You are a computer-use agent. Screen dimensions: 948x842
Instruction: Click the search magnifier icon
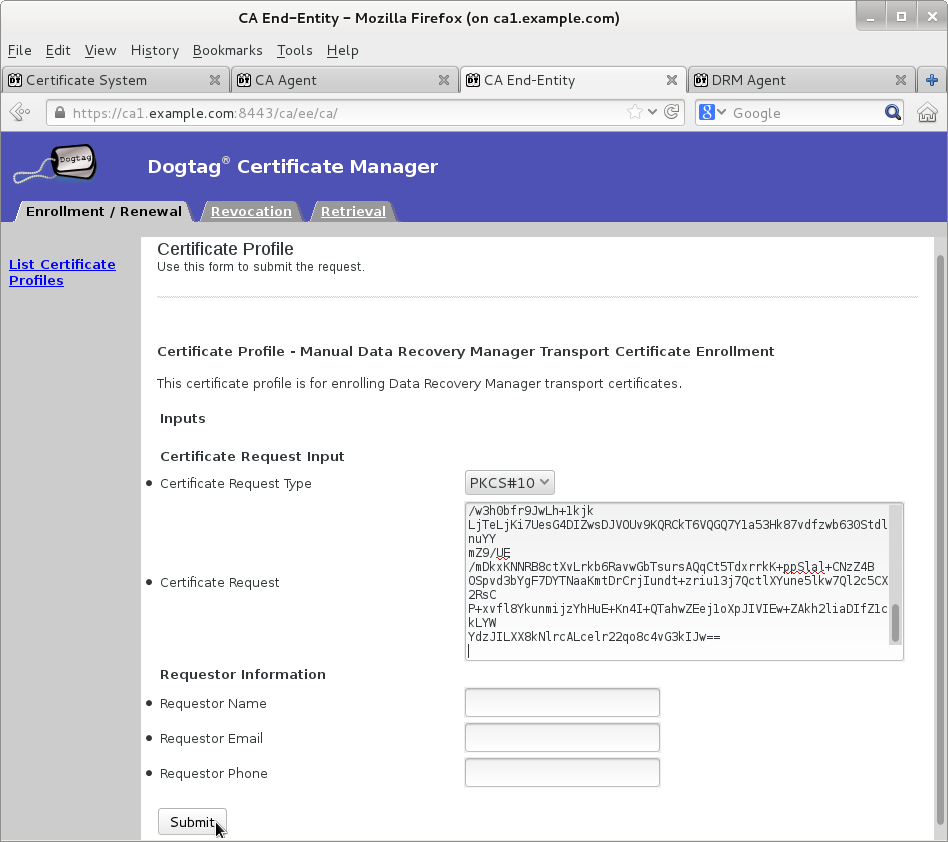point(892,112)
